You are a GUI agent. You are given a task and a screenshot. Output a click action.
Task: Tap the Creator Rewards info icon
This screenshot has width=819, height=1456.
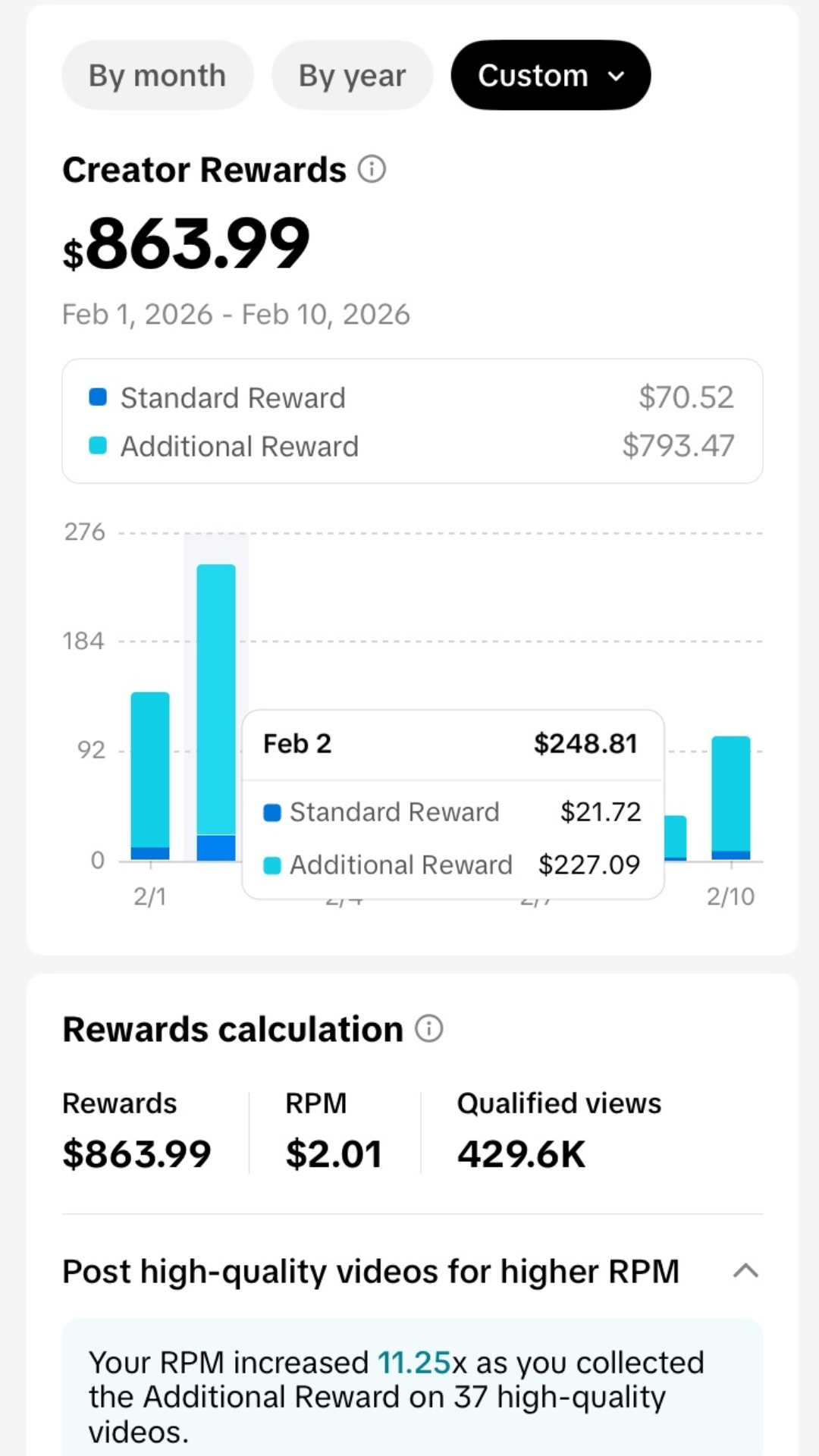point(372,169)
